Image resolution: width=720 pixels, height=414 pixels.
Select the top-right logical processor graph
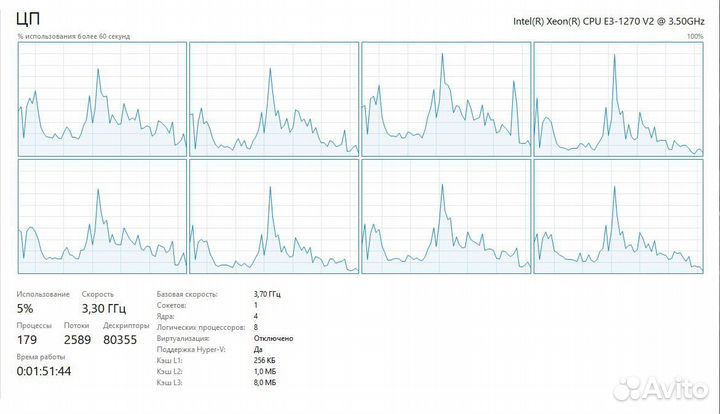point(618,99)
